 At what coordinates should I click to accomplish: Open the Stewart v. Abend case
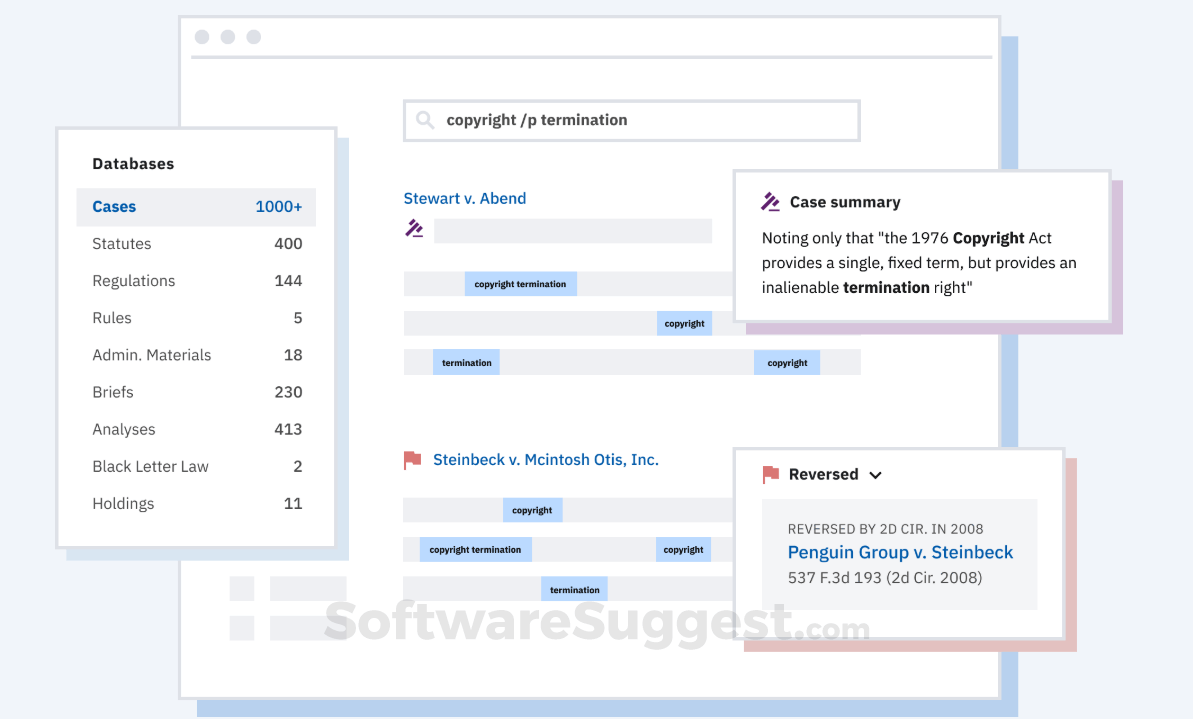[464, 198]
